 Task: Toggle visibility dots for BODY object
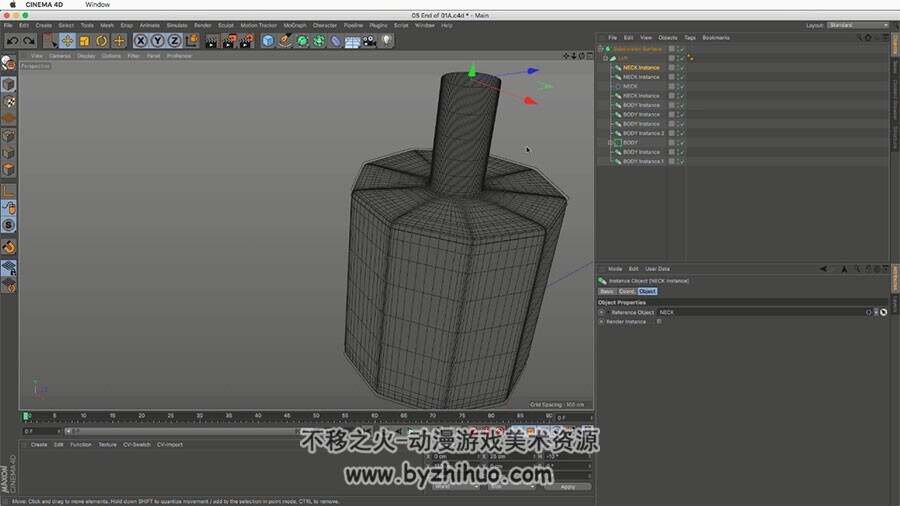pyautogui.click(x=678, y=143)
